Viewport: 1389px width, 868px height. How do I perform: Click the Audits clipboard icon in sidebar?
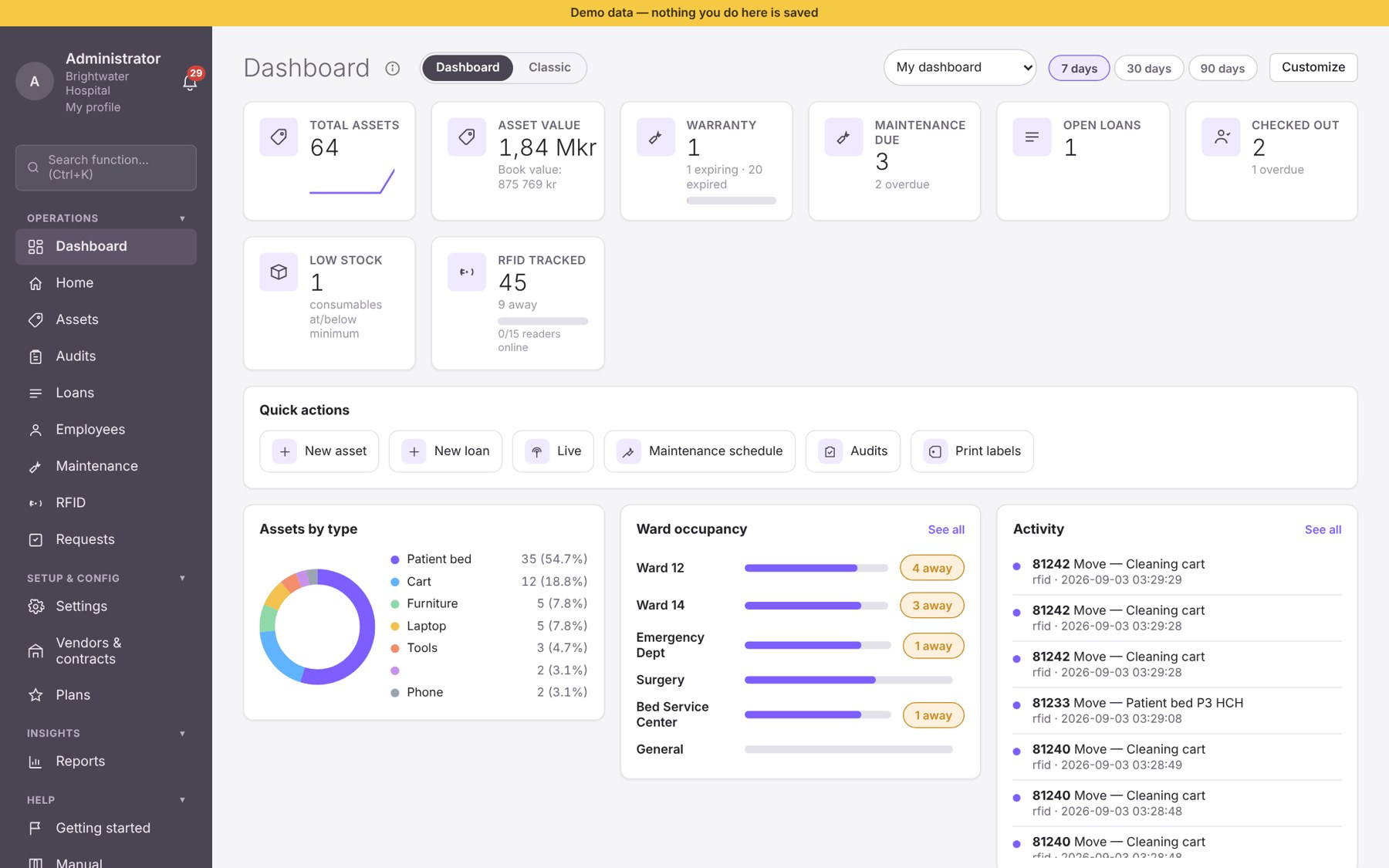click(x=35, y=356)
